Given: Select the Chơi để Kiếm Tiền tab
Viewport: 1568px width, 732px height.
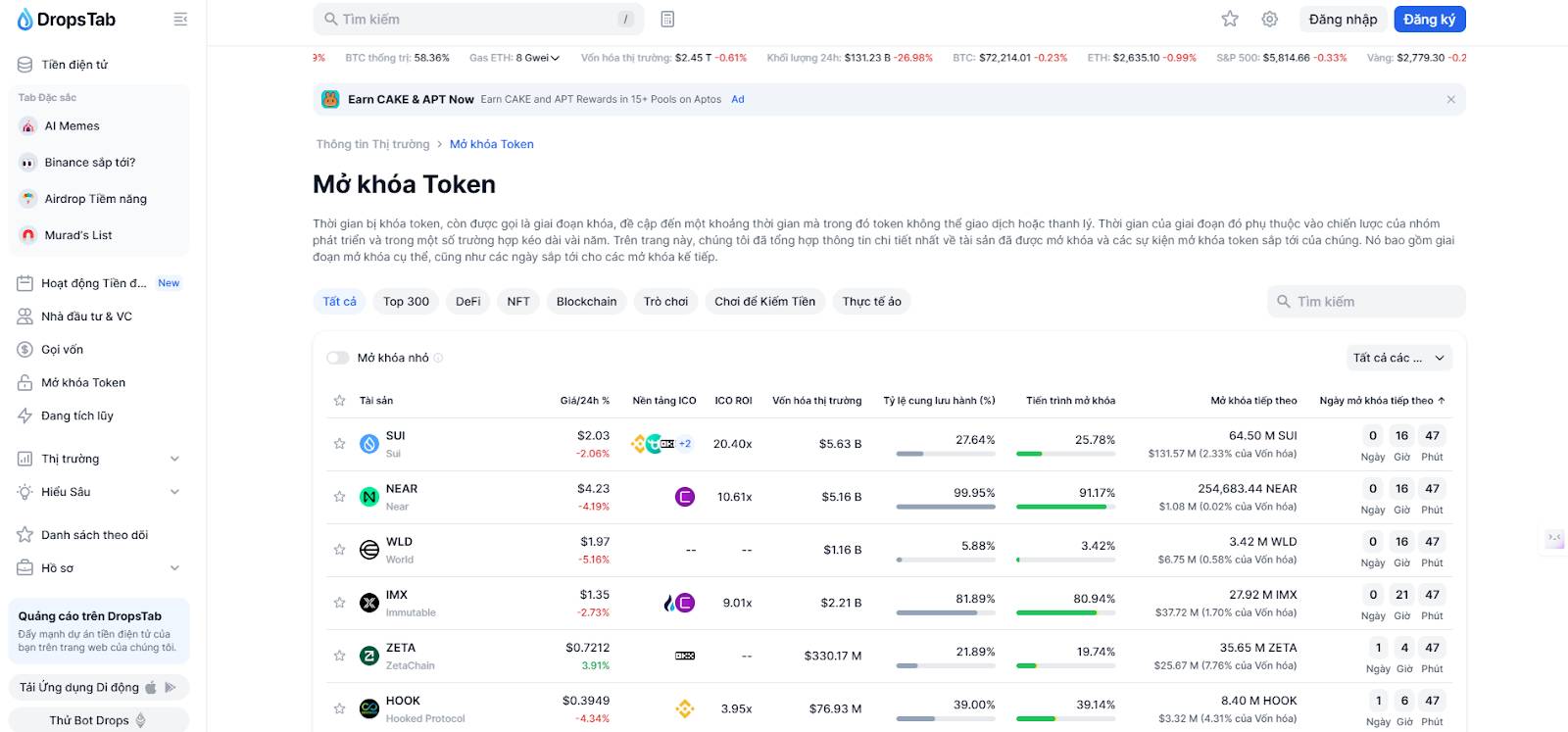Looking at the screenshot, I should tap(765, 302).
